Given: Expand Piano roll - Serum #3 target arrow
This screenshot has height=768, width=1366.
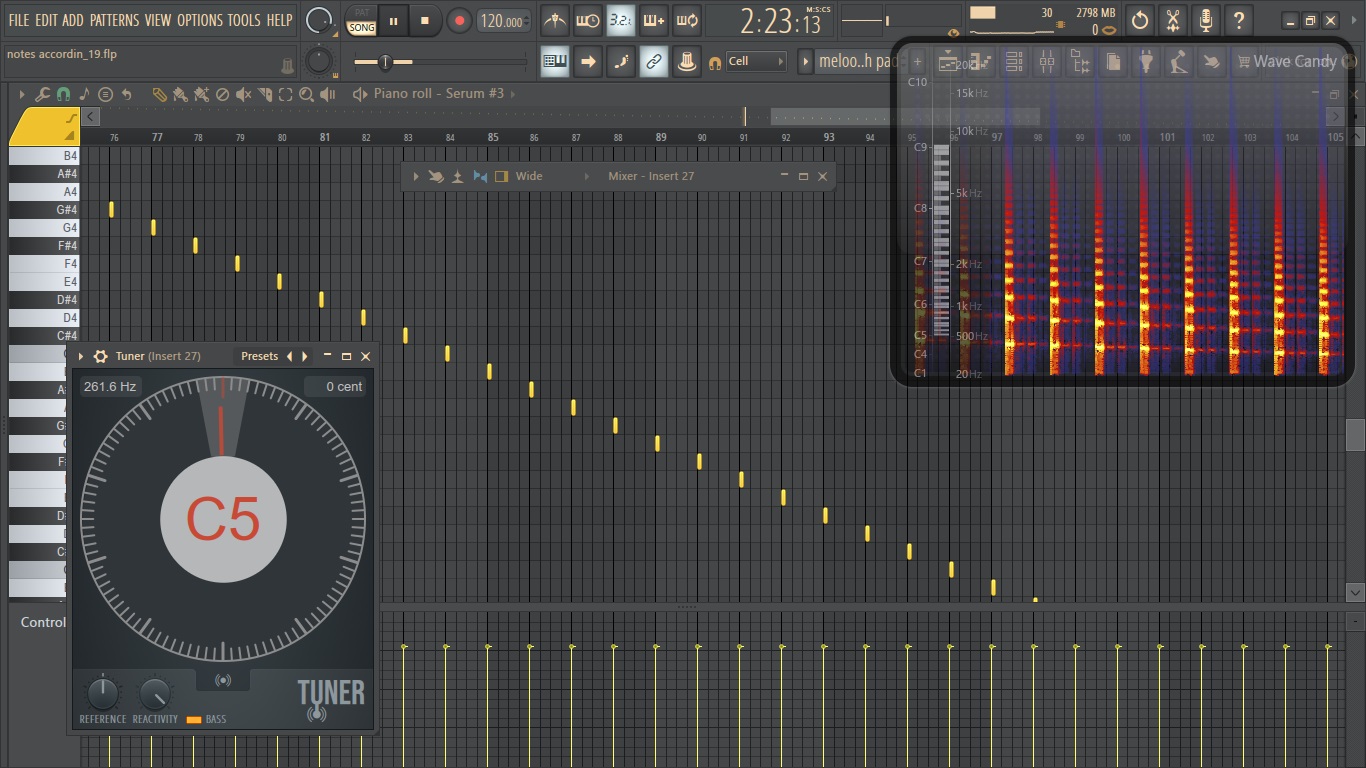Looking at the screenshot, I should (x=513, y=94).
